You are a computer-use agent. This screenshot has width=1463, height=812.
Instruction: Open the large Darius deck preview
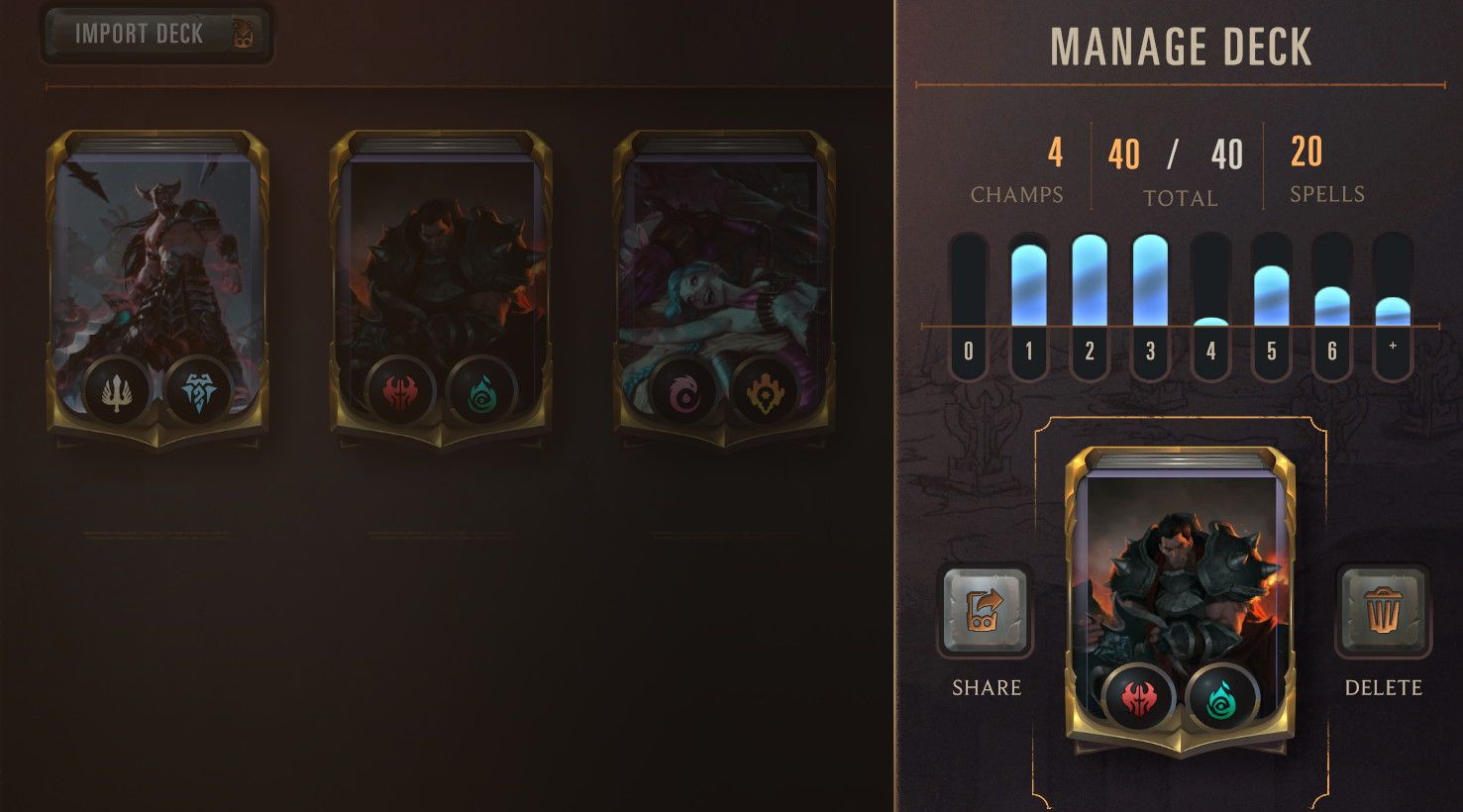click(x=1181, y=598)
